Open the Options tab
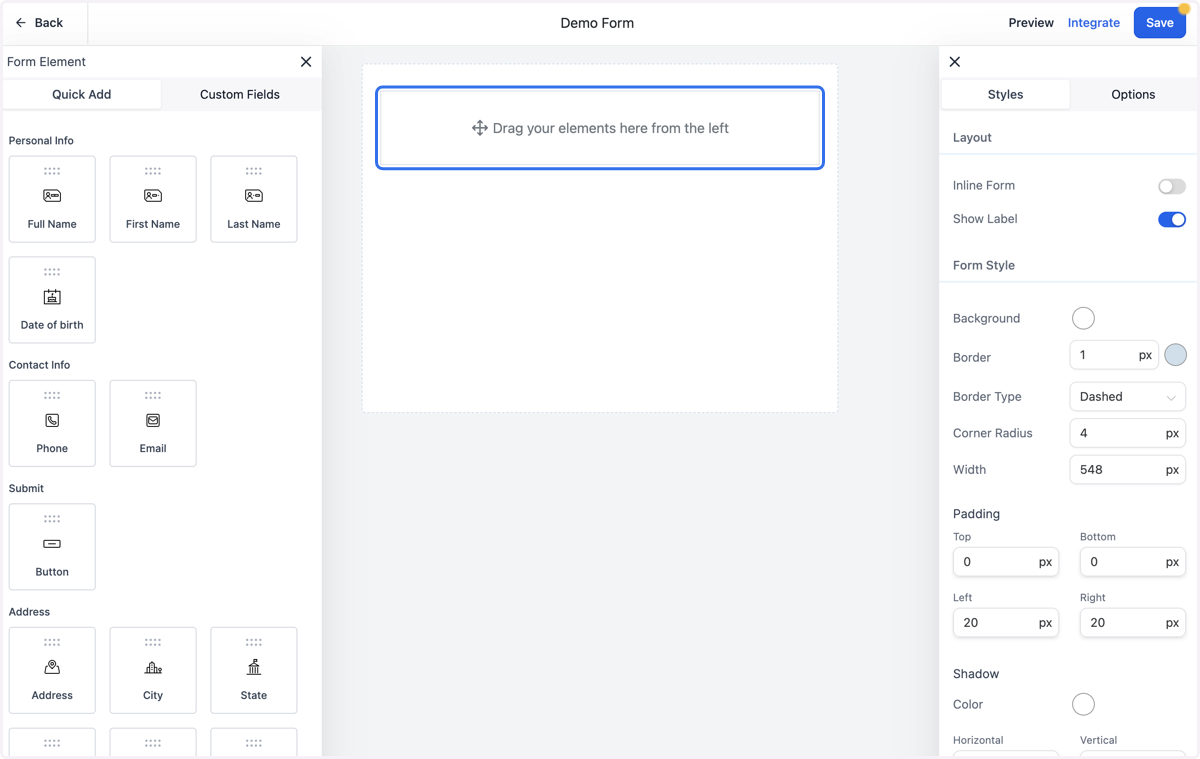This screenshot has width=1200, height=759. (1133, 94)
